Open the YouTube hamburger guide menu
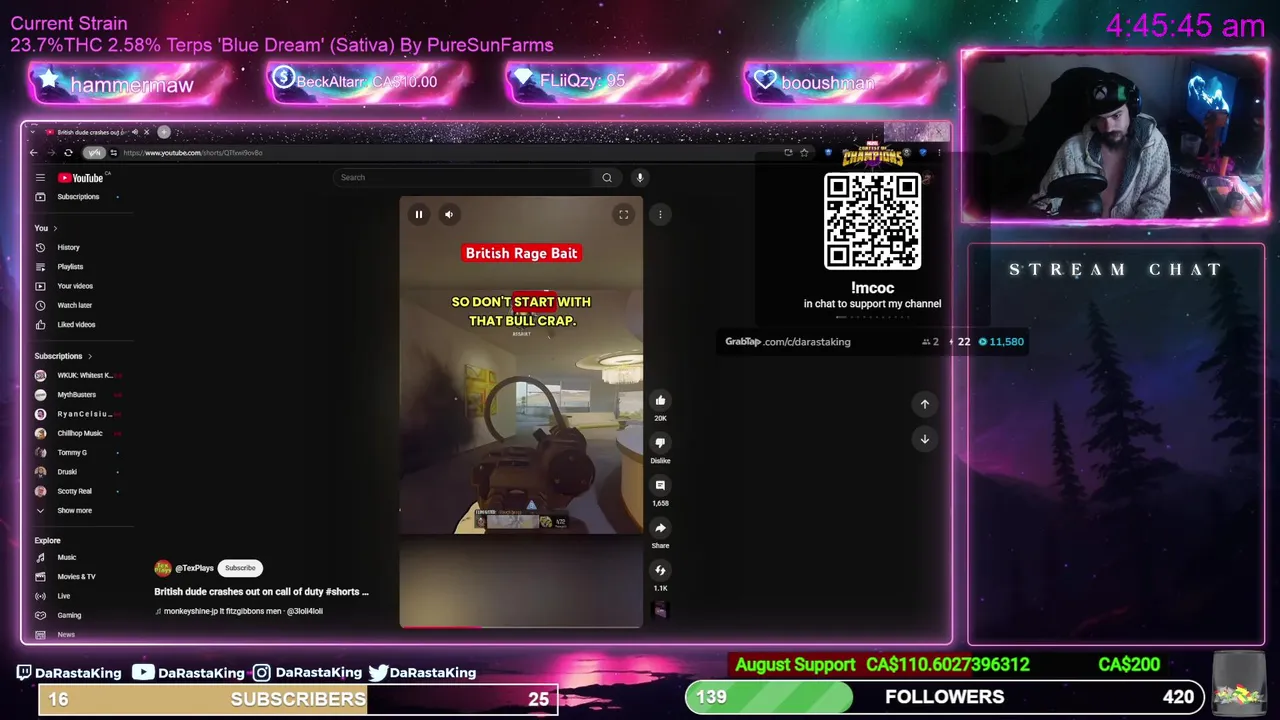The height and width of the screenshot is (720, 1280). [x=40, y=178]
